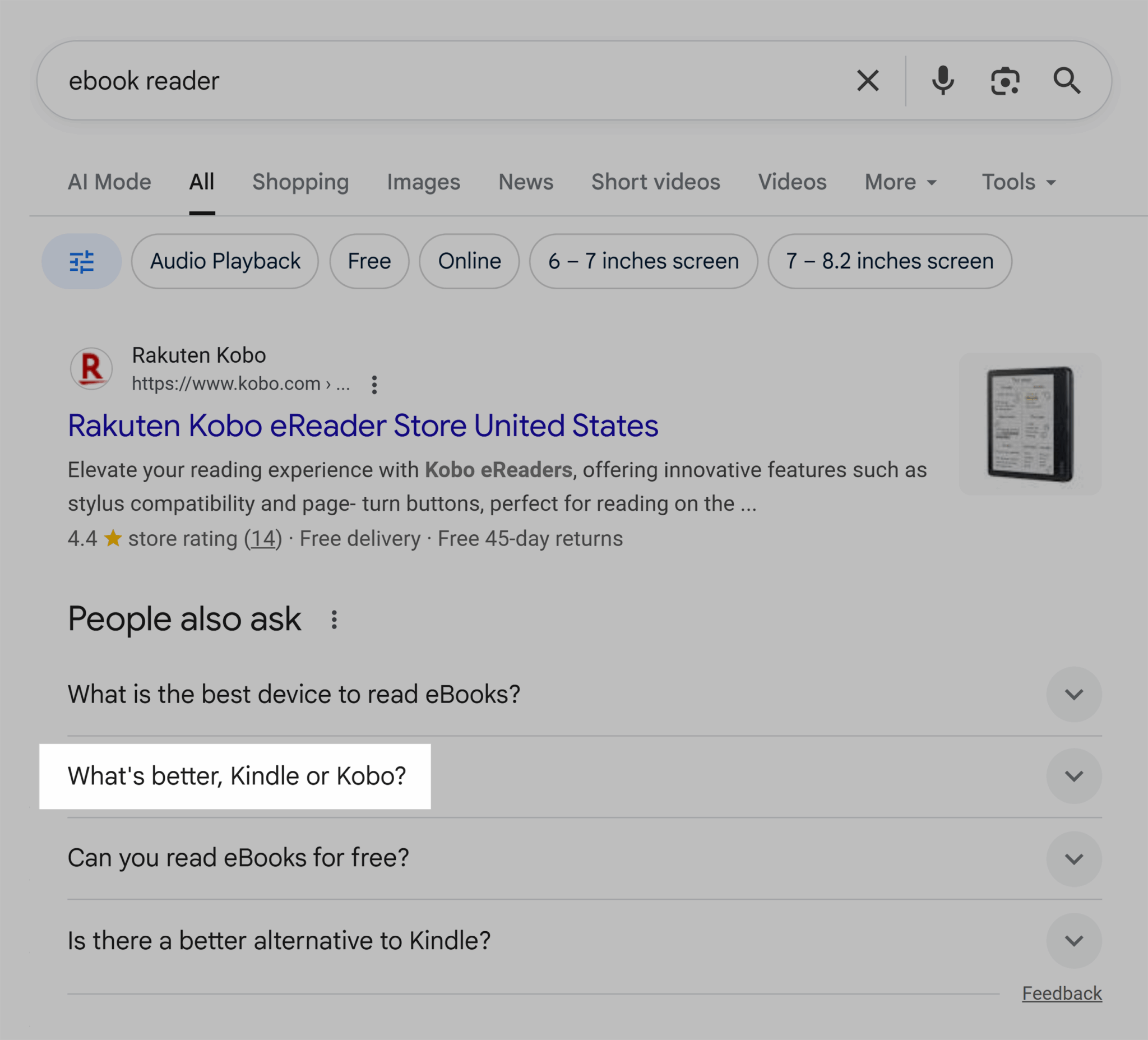This screenshot has width=1148, height=1040.
Task: Open the News tab
Action: [526, 182]
